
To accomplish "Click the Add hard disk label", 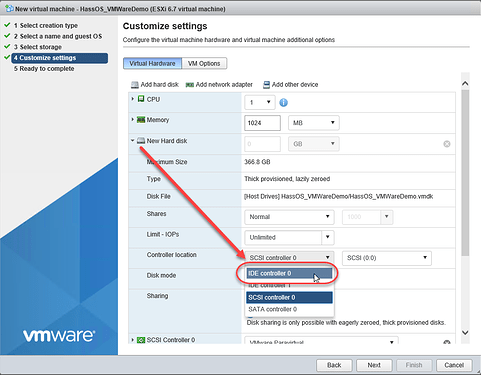I will click(x=160, y=85).
